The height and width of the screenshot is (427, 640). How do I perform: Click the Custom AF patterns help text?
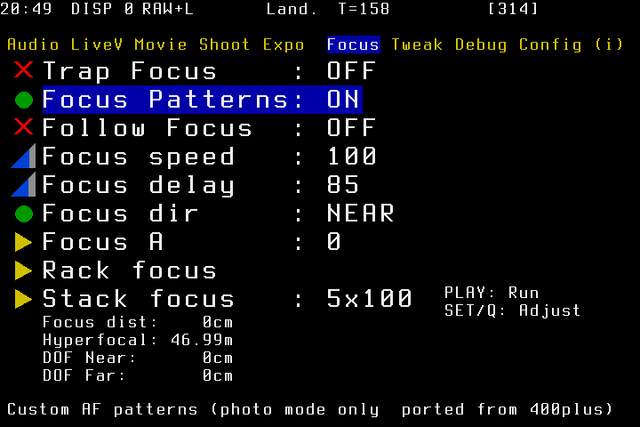click(x=310, y=410)
